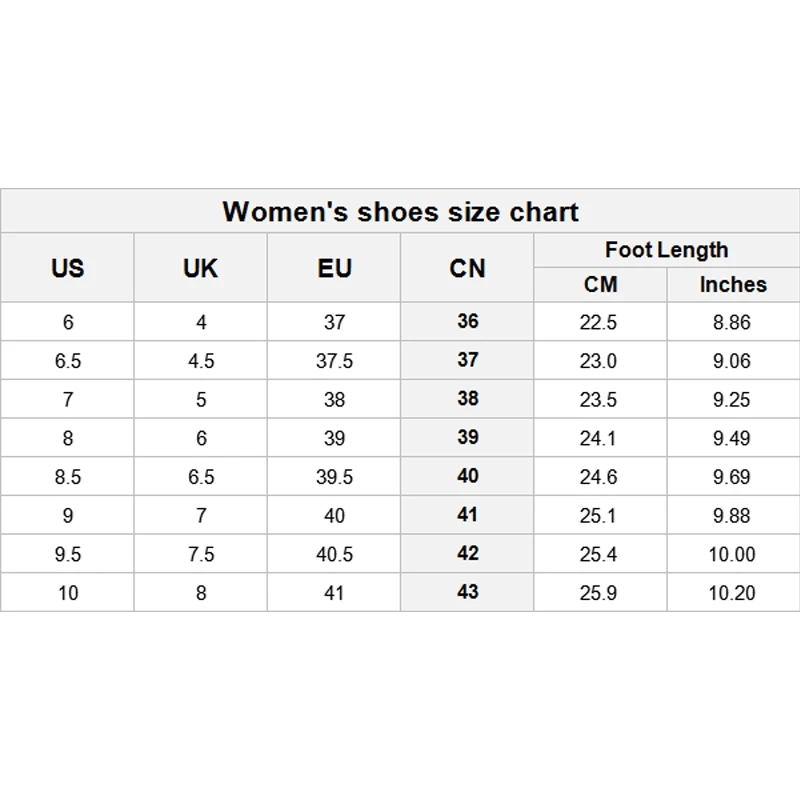Viewport: 800px width, 800px height.
Task: Click the EU column header
Action: tap(334, 268)
